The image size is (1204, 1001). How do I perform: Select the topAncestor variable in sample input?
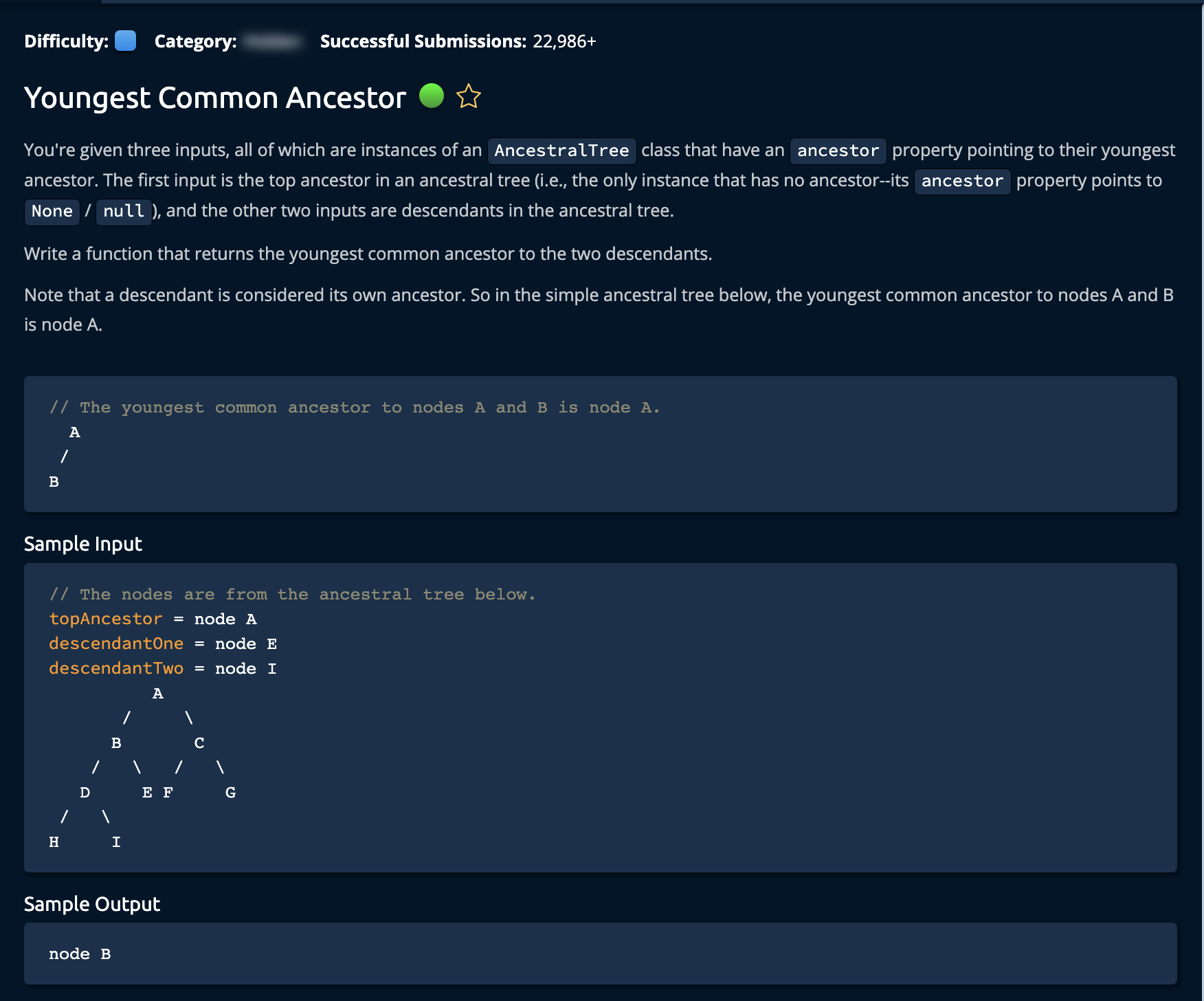(106, 619)
